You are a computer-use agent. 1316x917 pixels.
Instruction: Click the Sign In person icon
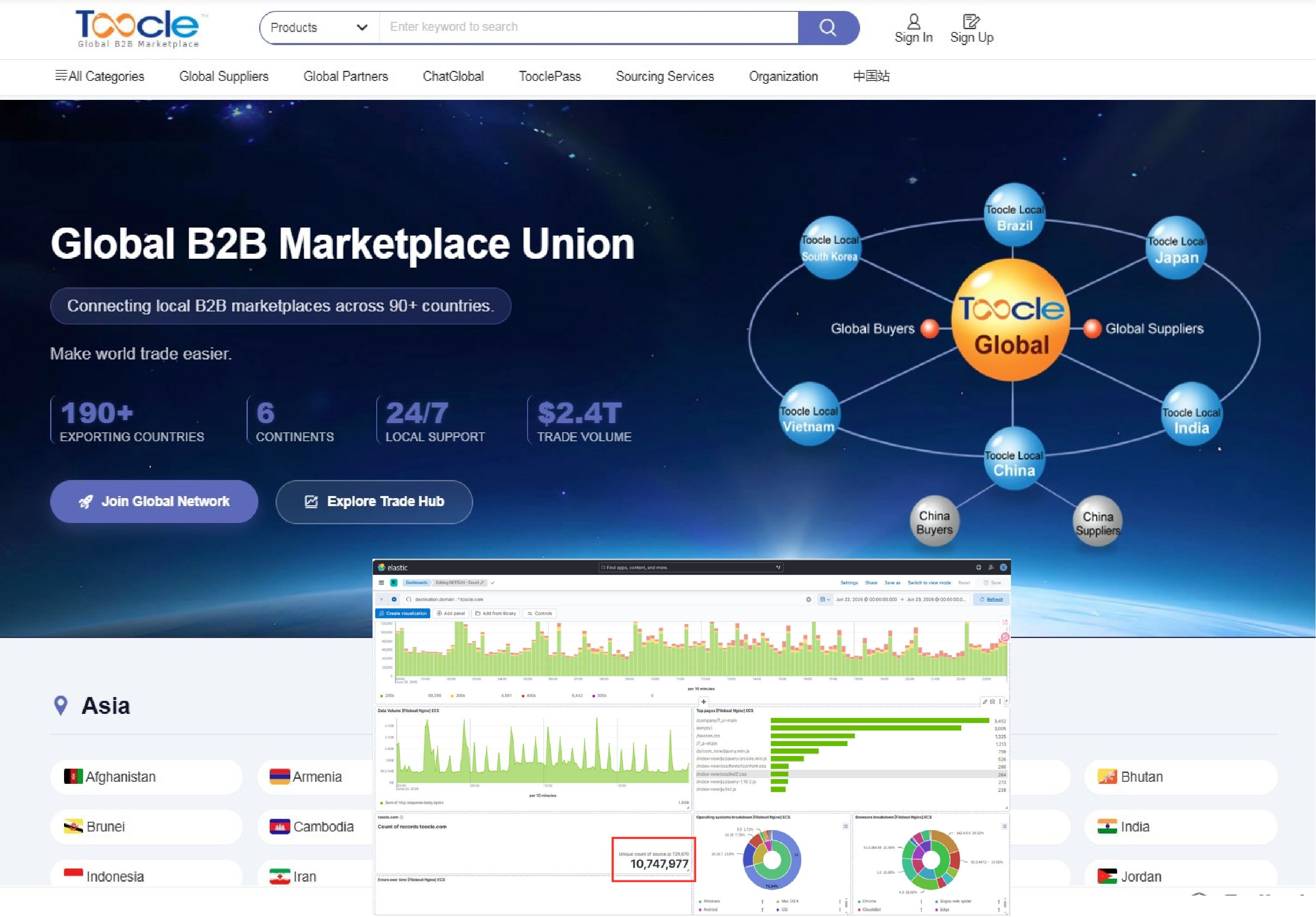(914, 22)
